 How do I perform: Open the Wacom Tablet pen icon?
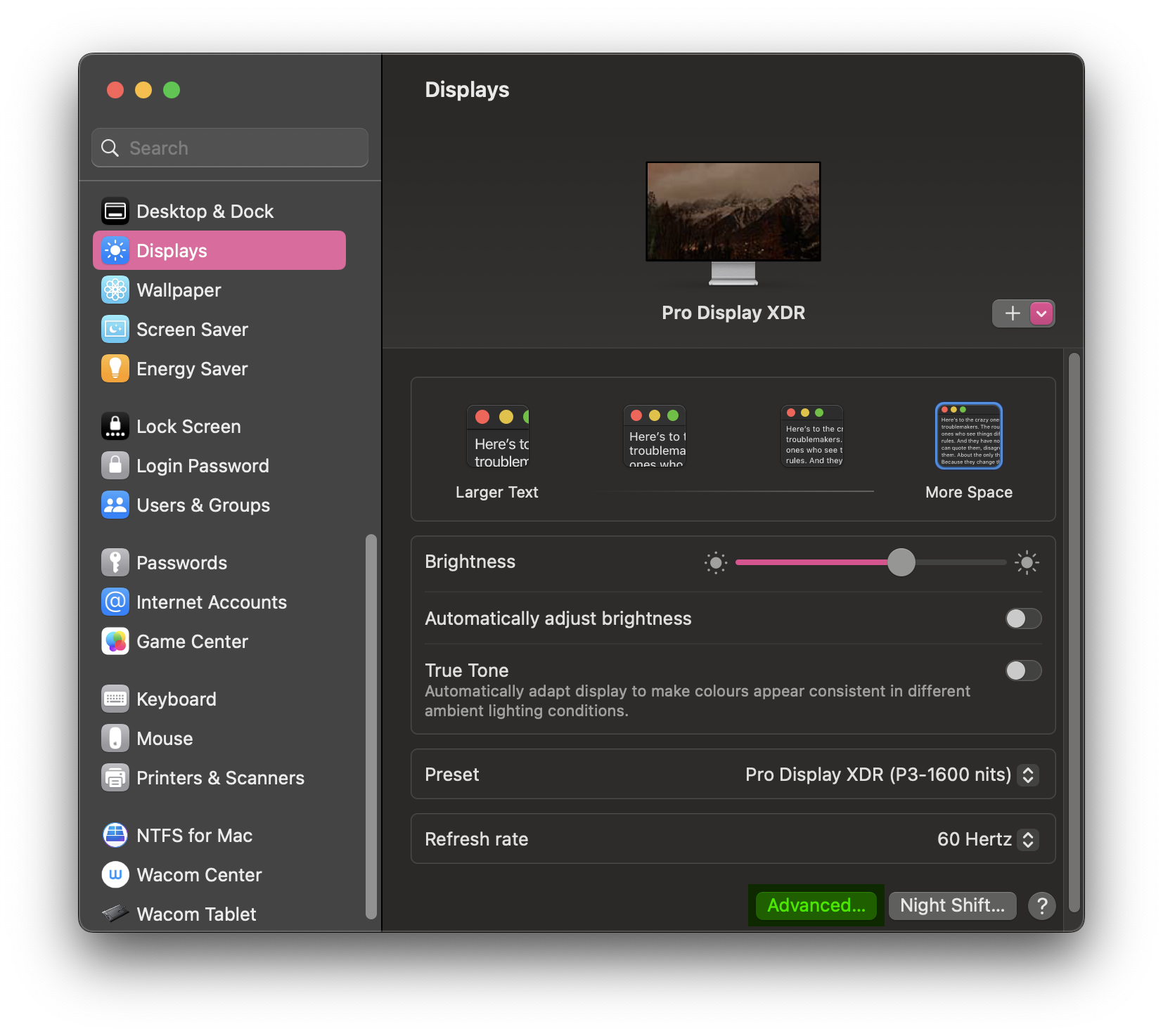(115, 913)
